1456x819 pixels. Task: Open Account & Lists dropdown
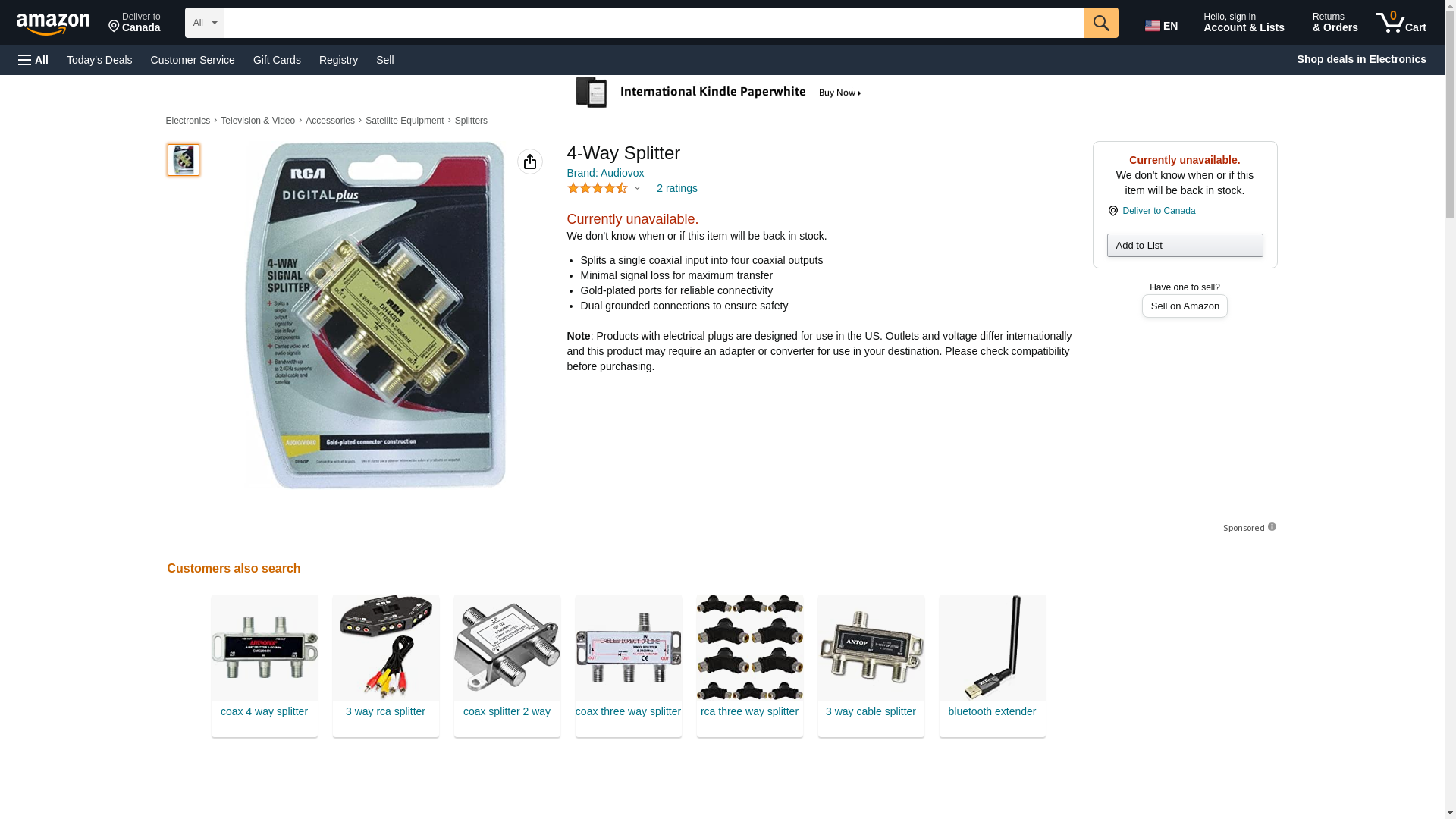(1244, 23)
